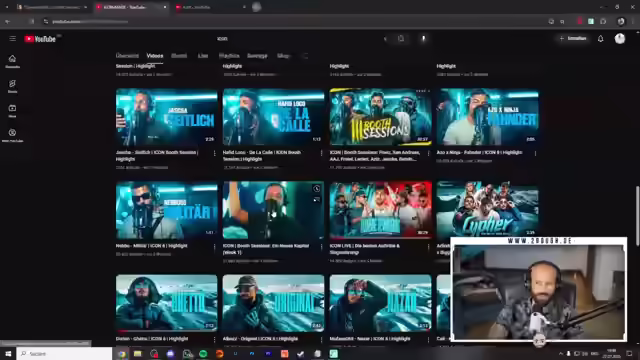Click the search icon in channel tabs
This screenshot has width=640, height=360.
(305, 56)
